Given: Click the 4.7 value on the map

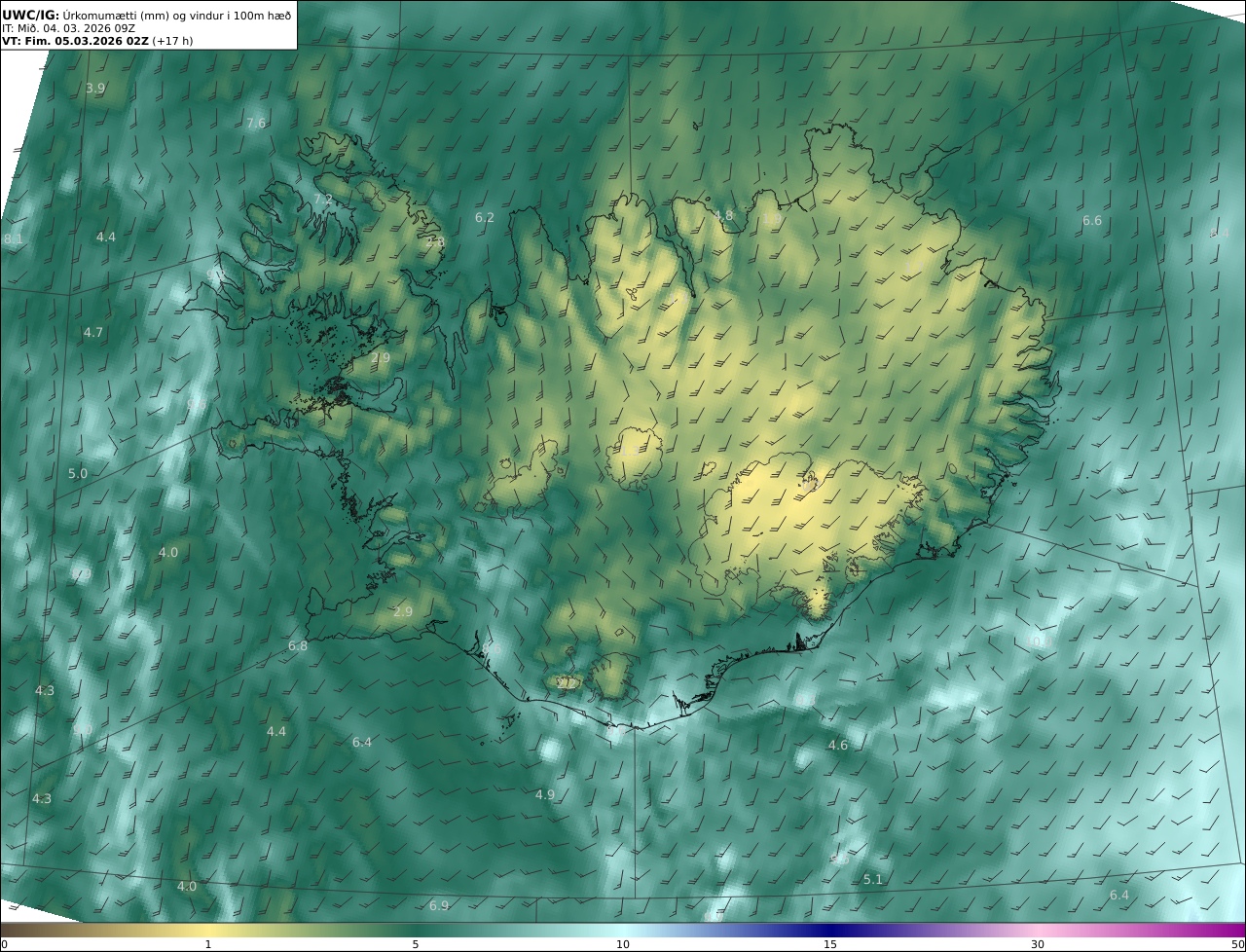Looking at the screenshot, I should click(x=92, y=332).
